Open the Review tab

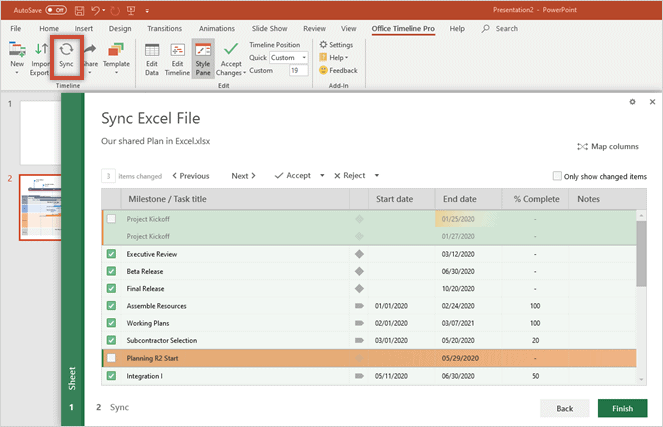(x=314, y=28)
